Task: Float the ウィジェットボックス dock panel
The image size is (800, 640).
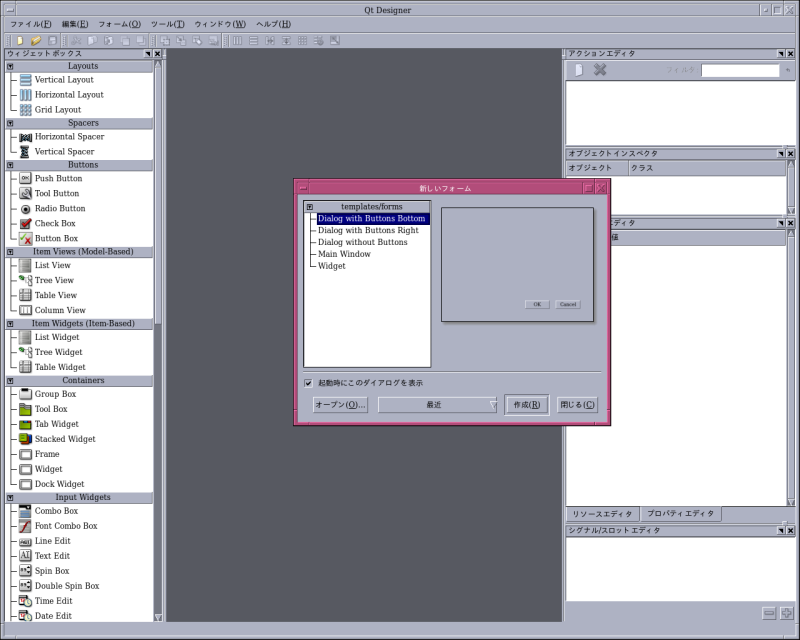Action: pyautogui.click(x=148, y=54)
